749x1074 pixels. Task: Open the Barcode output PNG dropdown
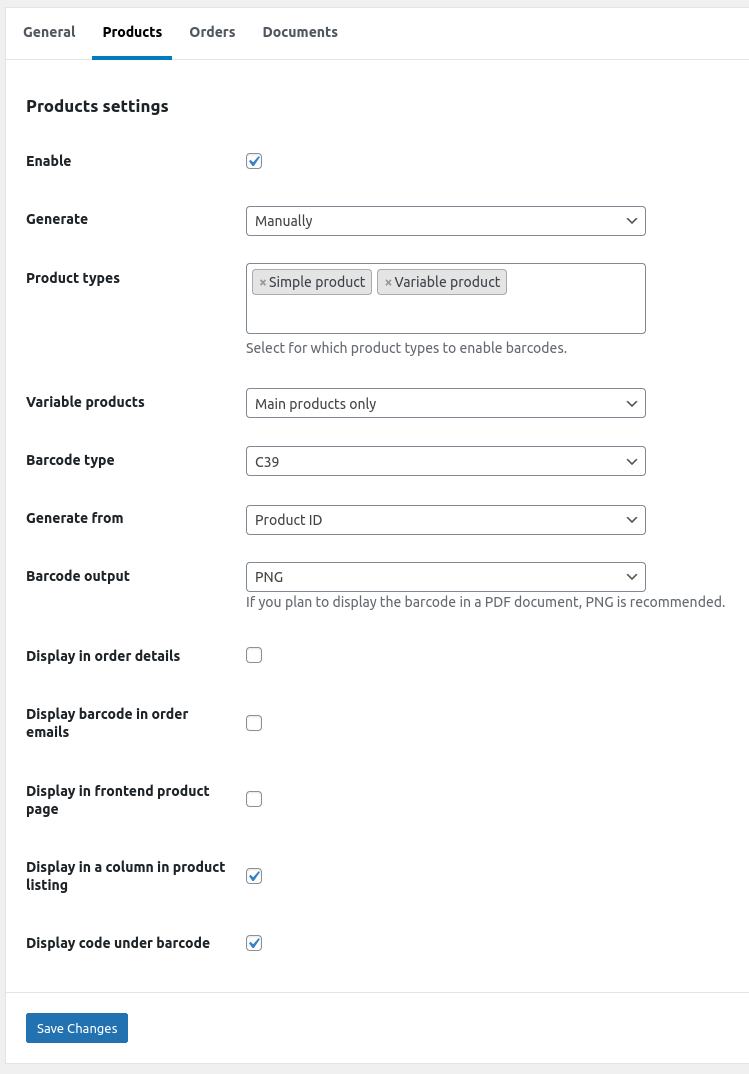(445, 577)
